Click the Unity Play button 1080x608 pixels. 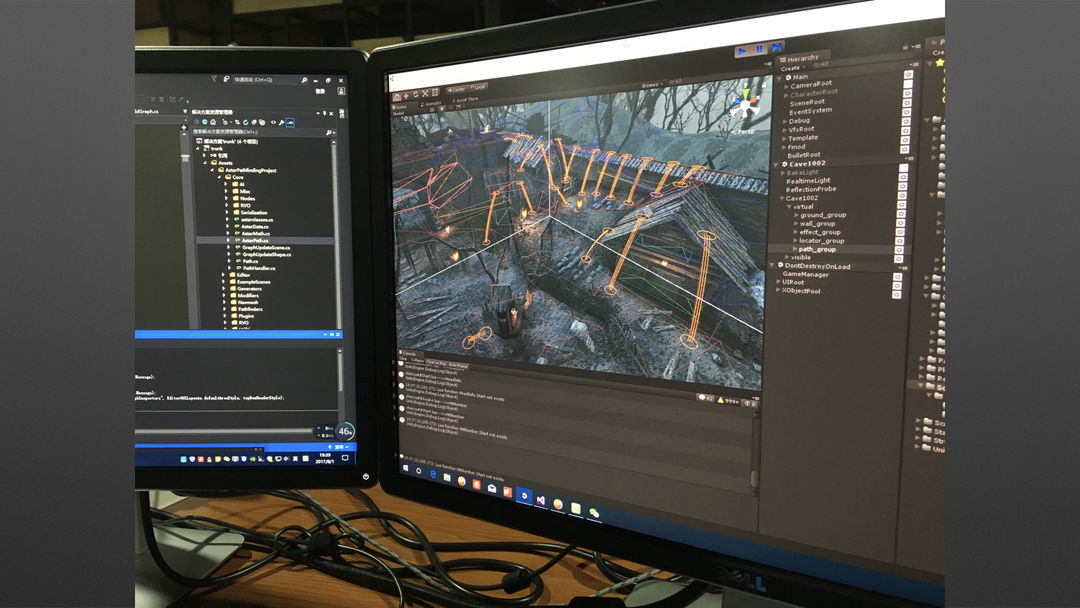[x=742, y=50]
